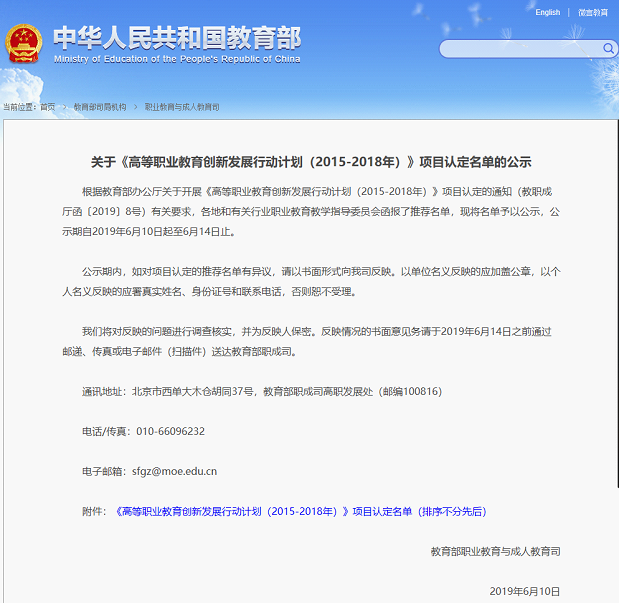Viewport: 619px width, 603px height.
Task: Click the article headline about 项目认定名单的公示
Action: [310, 161]
